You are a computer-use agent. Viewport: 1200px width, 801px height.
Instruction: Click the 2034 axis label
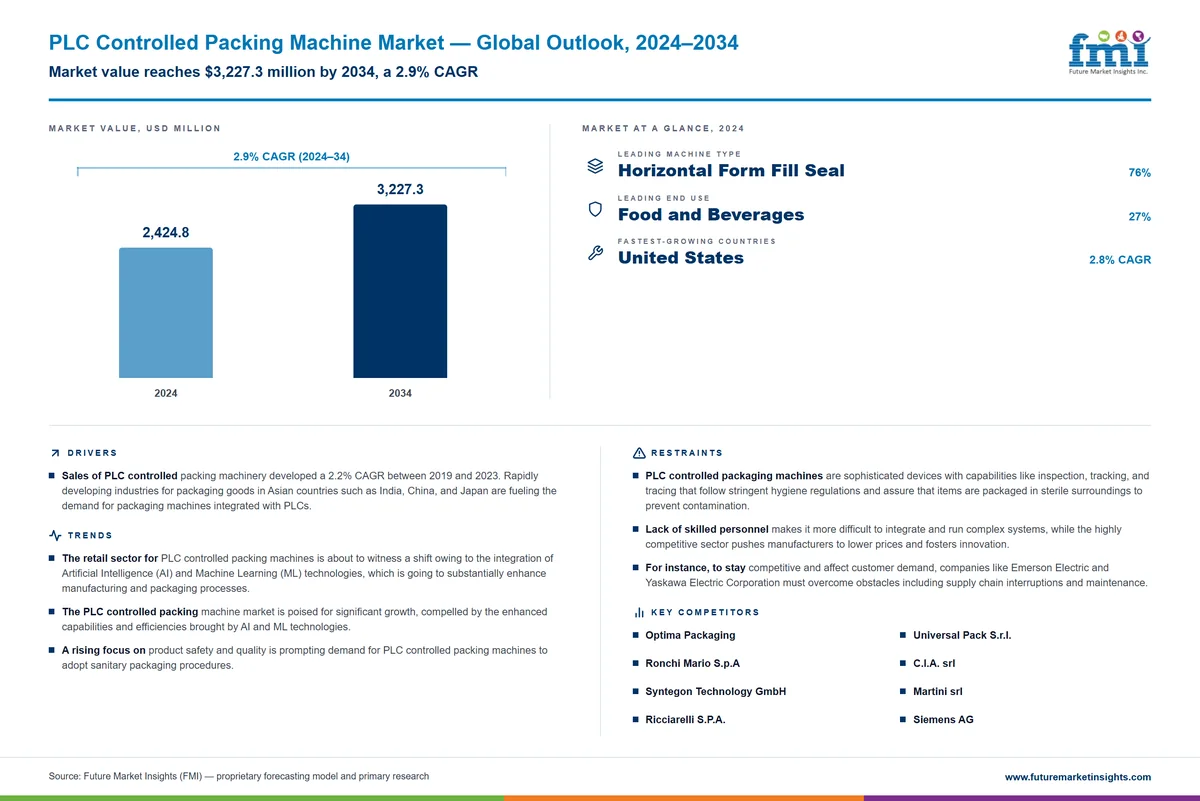(x=400, y=393)
